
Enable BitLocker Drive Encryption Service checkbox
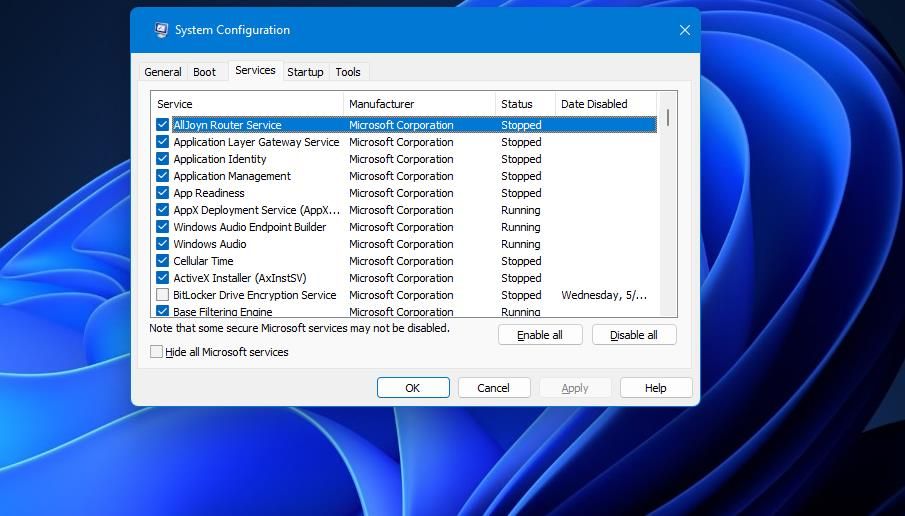click(162, 295)
